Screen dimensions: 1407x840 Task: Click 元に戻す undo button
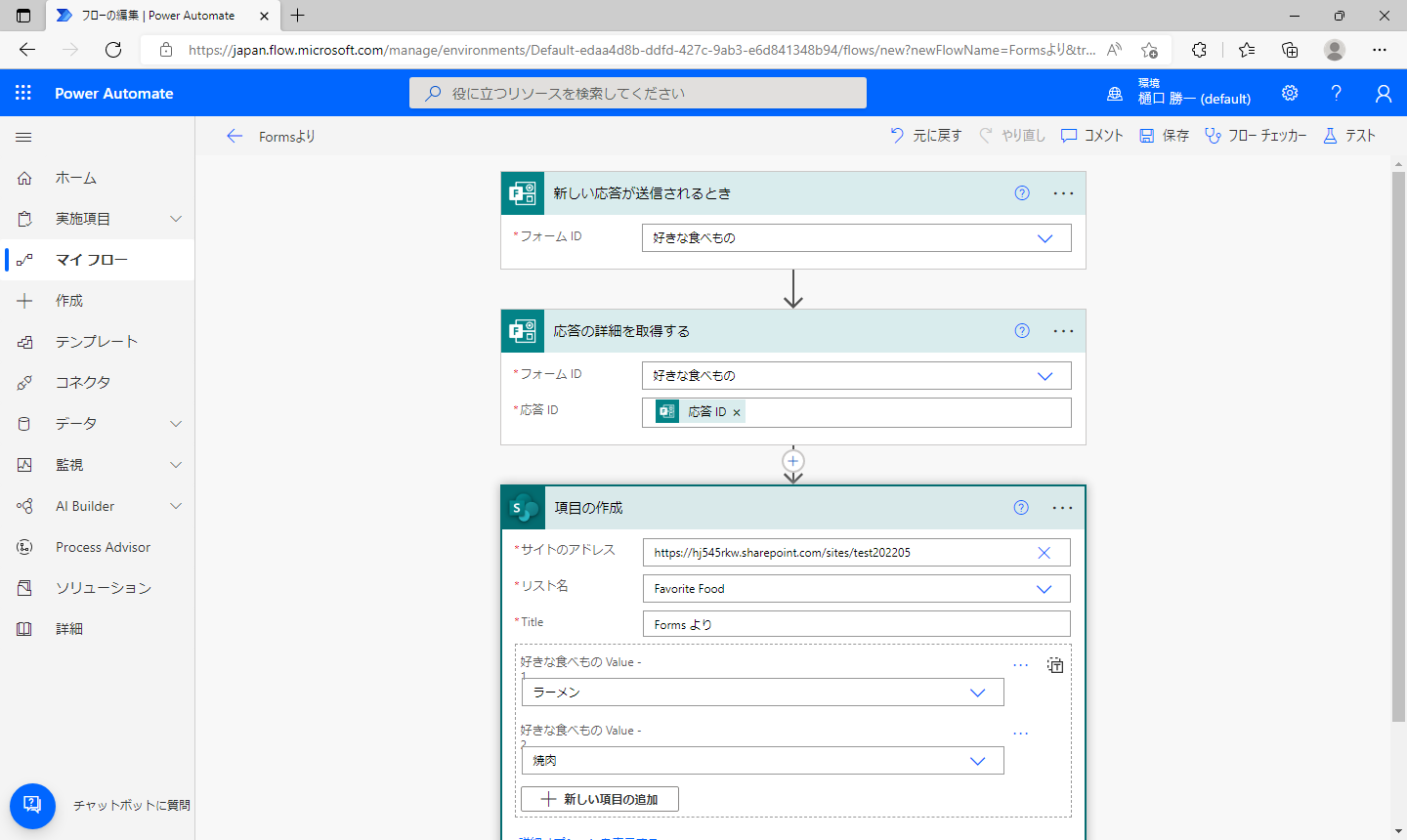click(x=925, y=136)
